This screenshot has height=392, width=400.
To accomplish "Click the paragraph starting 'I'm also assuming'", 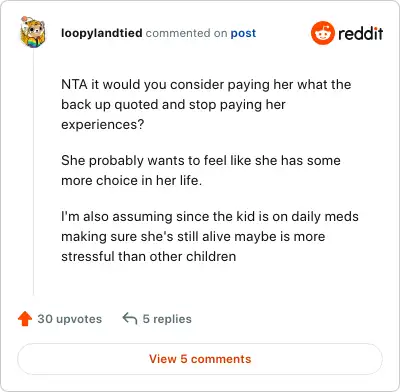I will 210,236.
